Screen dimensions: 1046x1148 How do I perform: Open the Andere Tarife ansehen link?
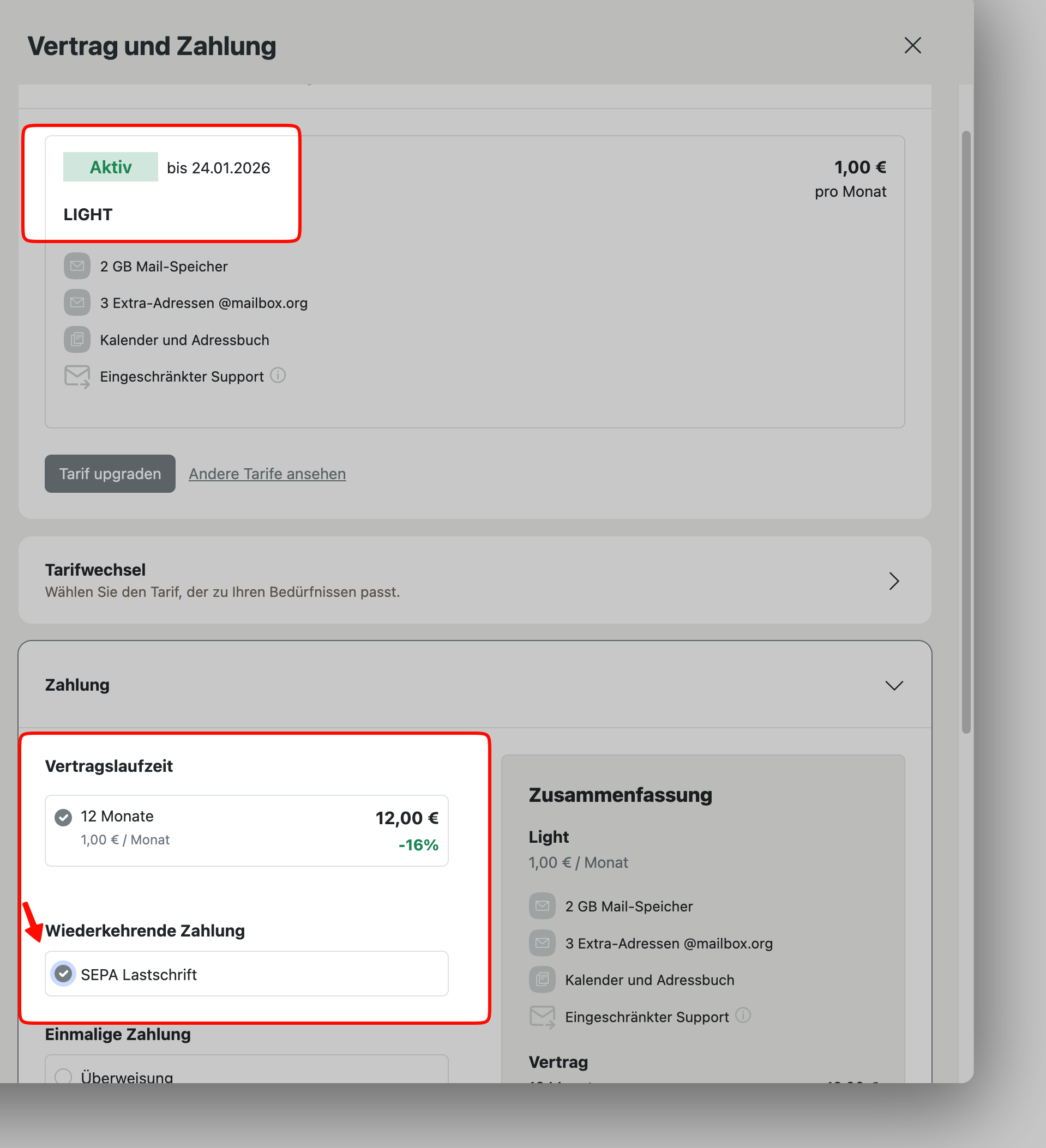(x=267, y=474)
